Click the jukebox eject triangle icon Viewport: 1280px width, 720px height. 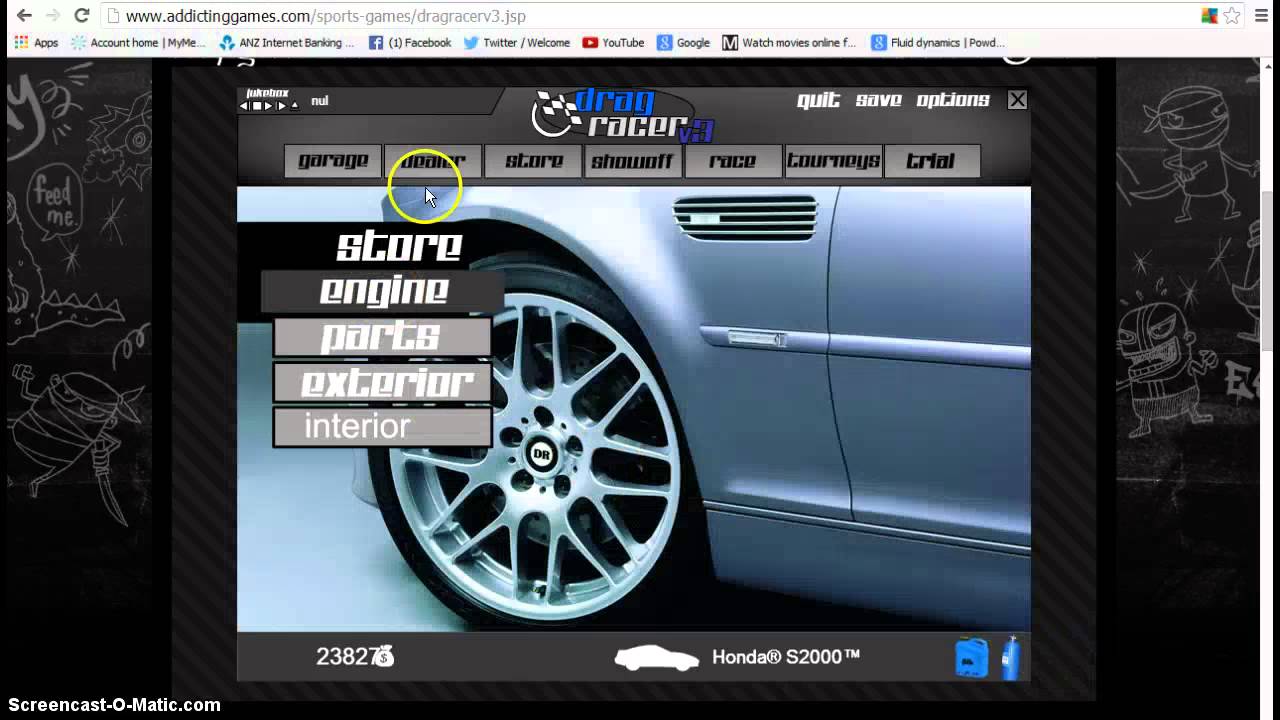pos(294,106)
